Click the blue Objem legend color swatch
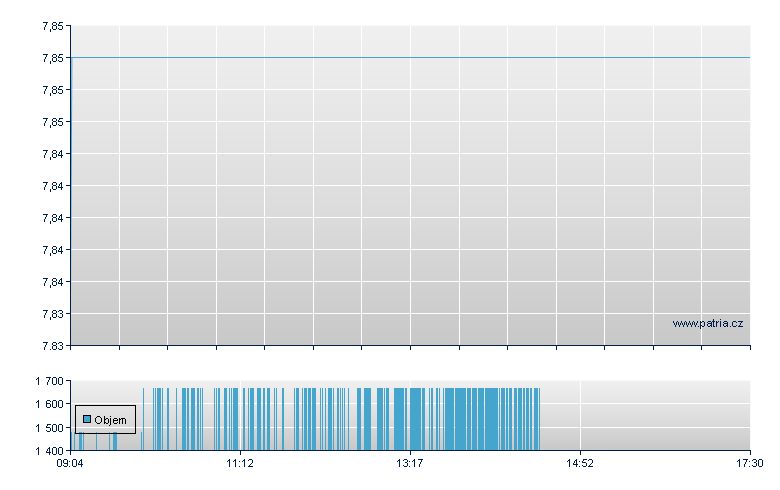Viewport: 780px width, 490px height. tap(87, 419)
